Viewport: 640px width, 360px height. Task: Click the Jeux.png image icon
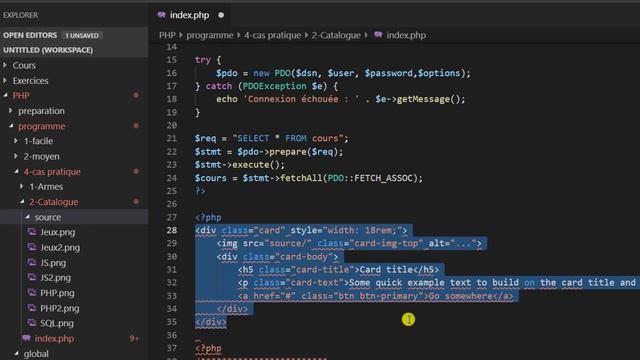coord(32,232)
